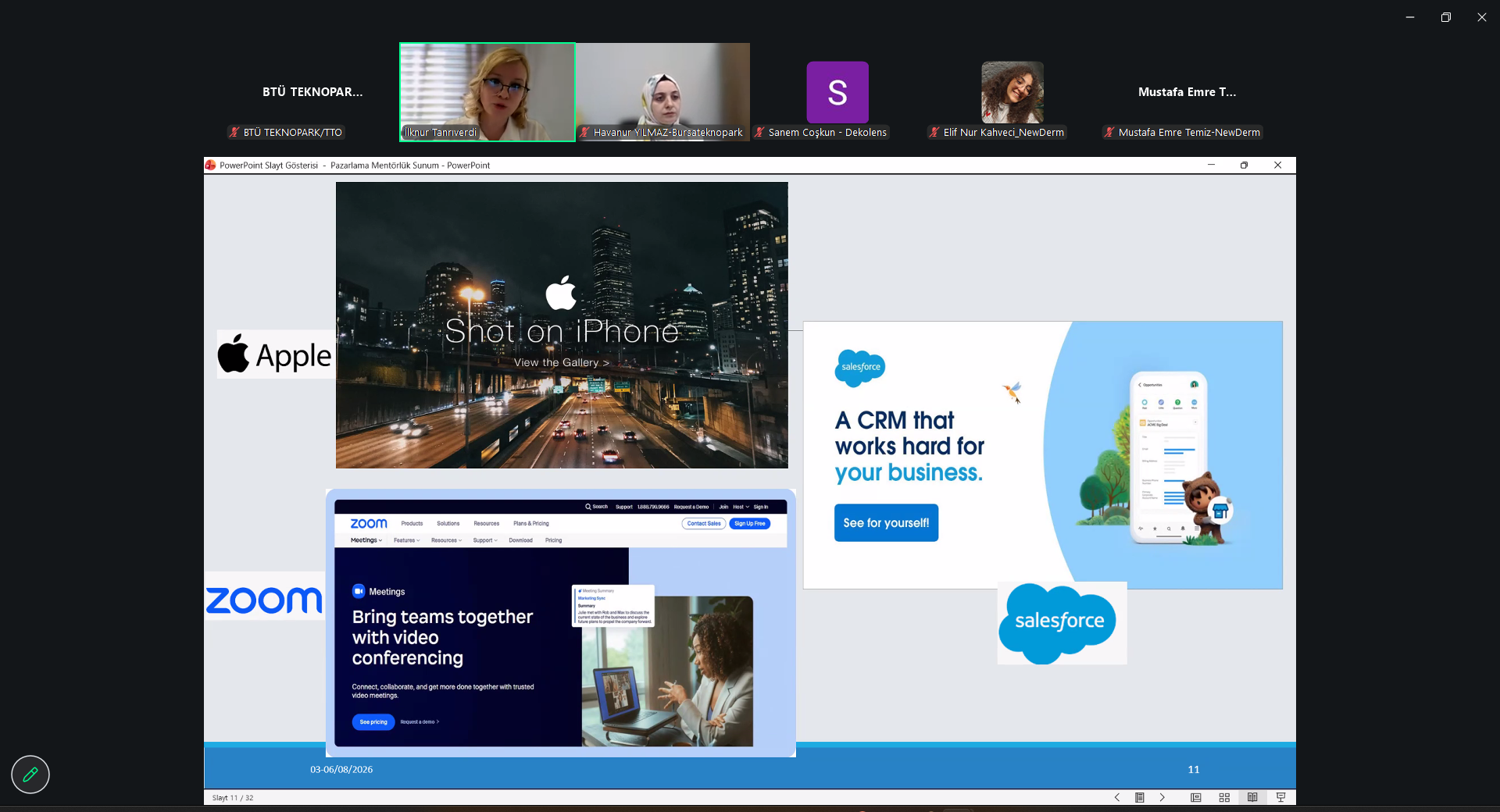Click muted mic icon beside Elif Nur Kahveci

934,132
